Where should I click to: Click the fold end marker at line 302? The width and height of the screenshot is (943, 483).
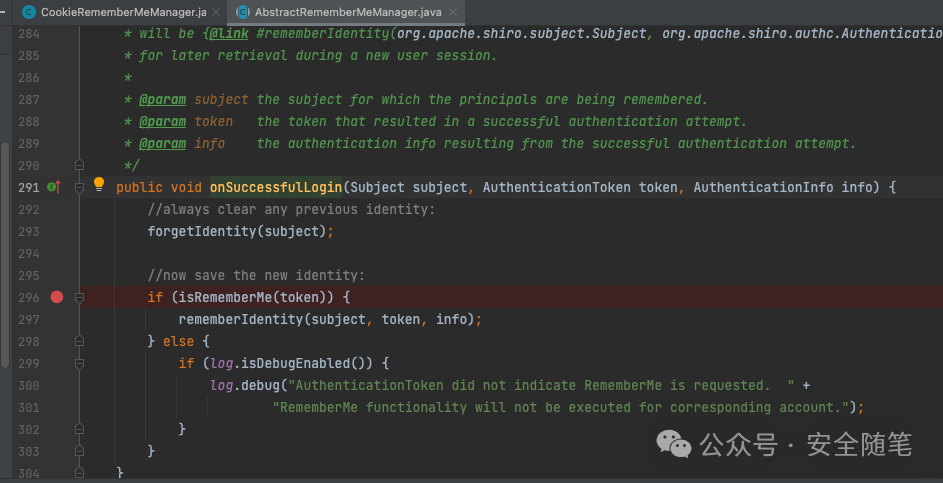click(79, 429)
